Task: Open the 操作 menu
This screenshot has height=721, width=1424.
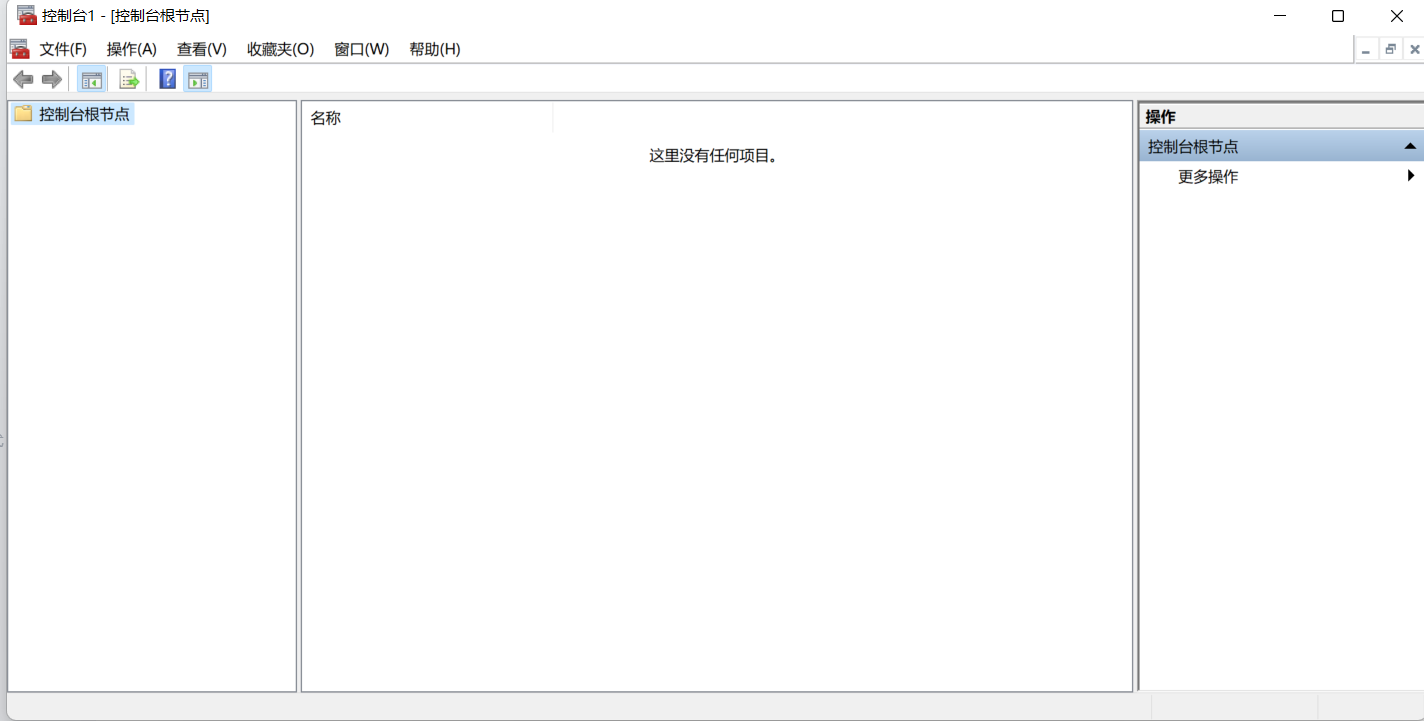Action: 131,48
